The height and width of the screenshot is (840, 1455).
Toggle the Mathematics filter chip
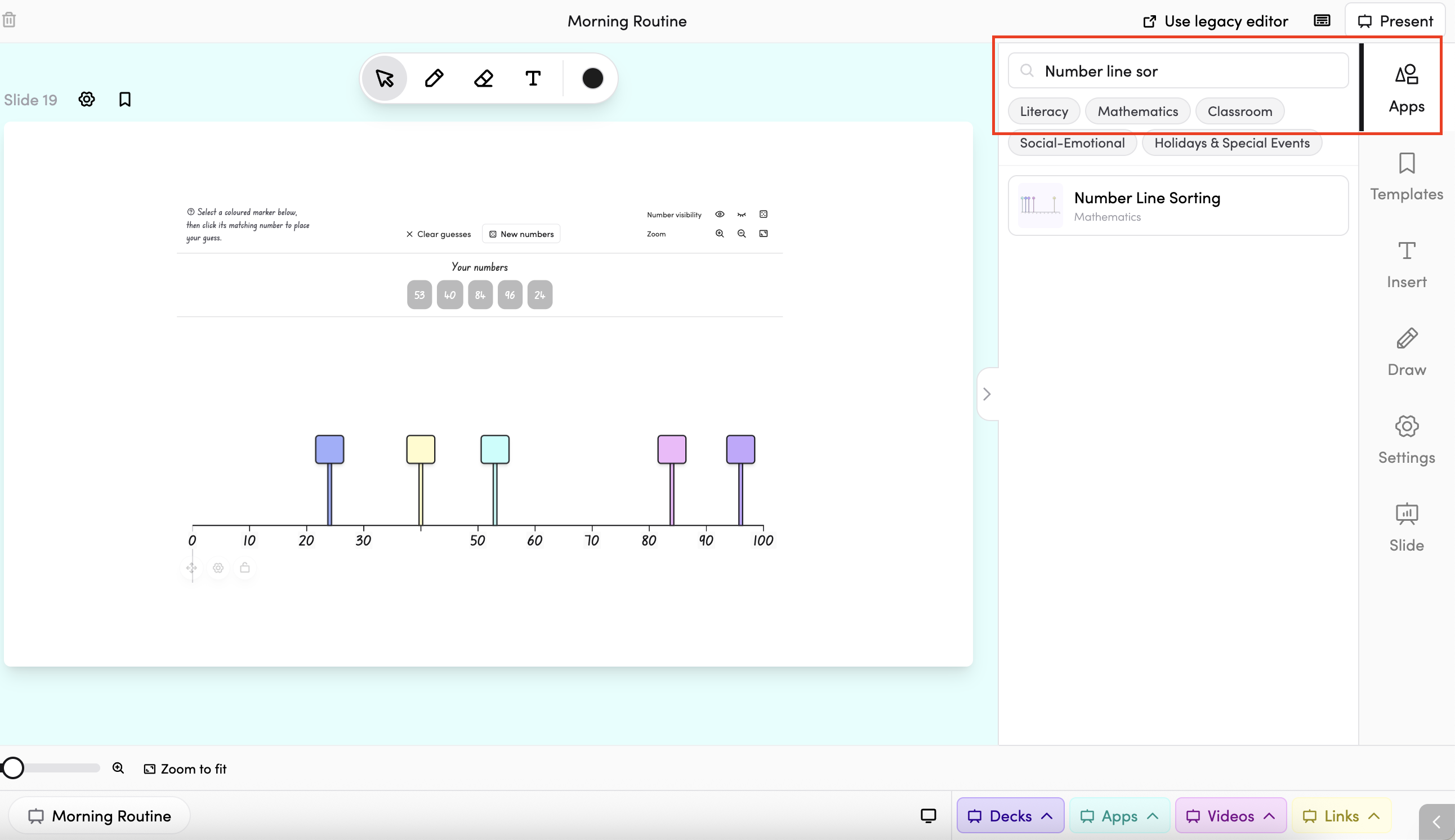[x=1137, y=111]
